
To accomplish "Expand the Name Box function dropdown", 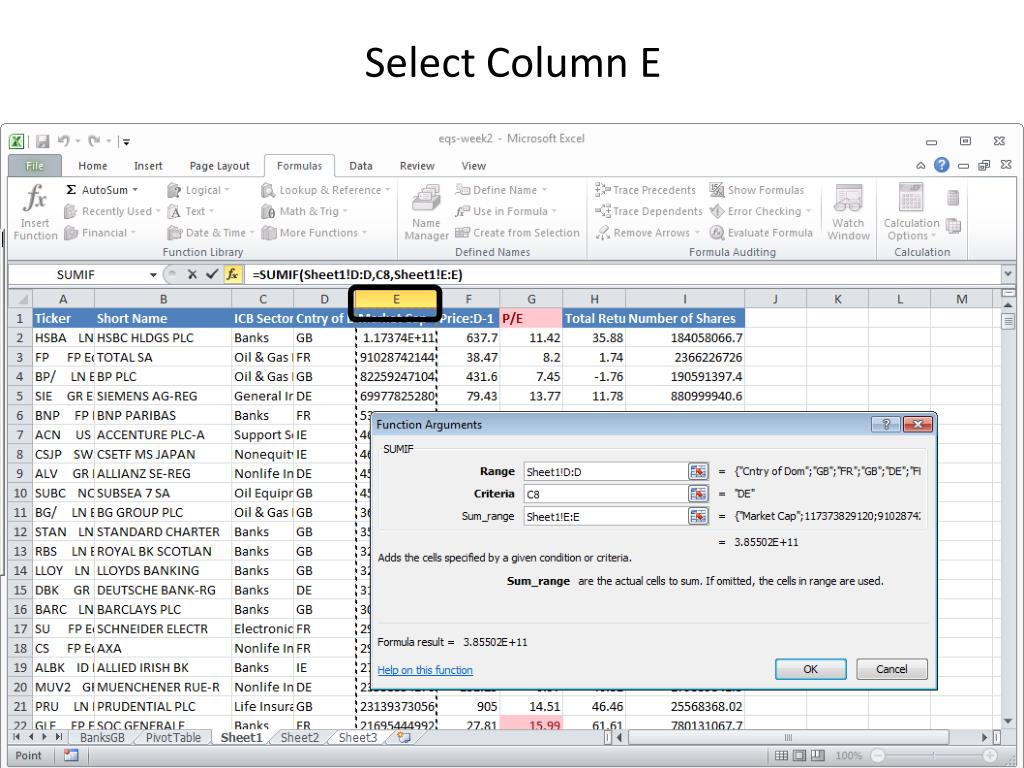I will pyautogui.click(x=153, y=275).
